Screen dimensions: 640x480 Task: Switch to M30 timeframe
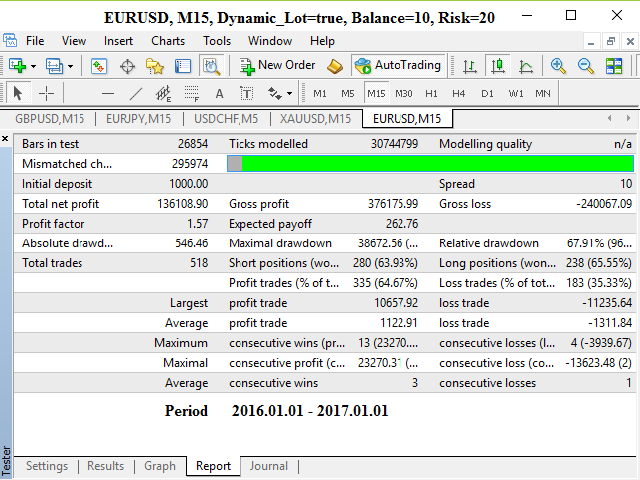404,94
